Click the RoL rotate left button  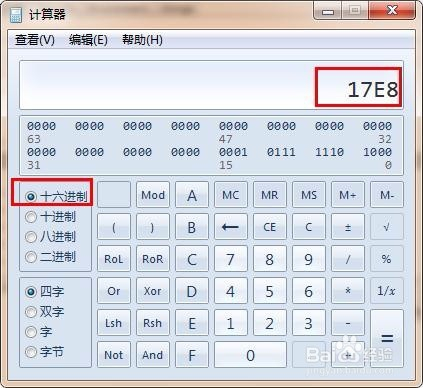point(114,259)
